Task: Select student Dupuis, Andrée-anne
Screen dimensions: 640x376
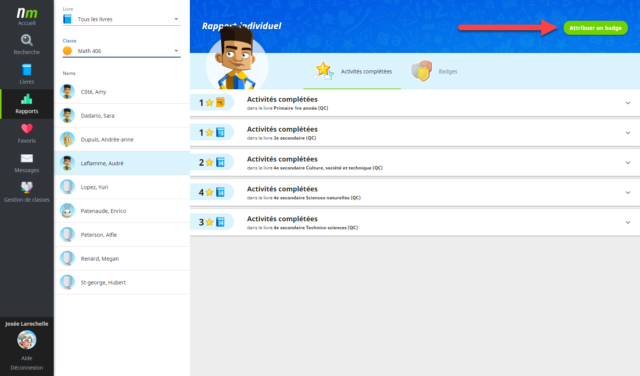Action: coord(122,139)
